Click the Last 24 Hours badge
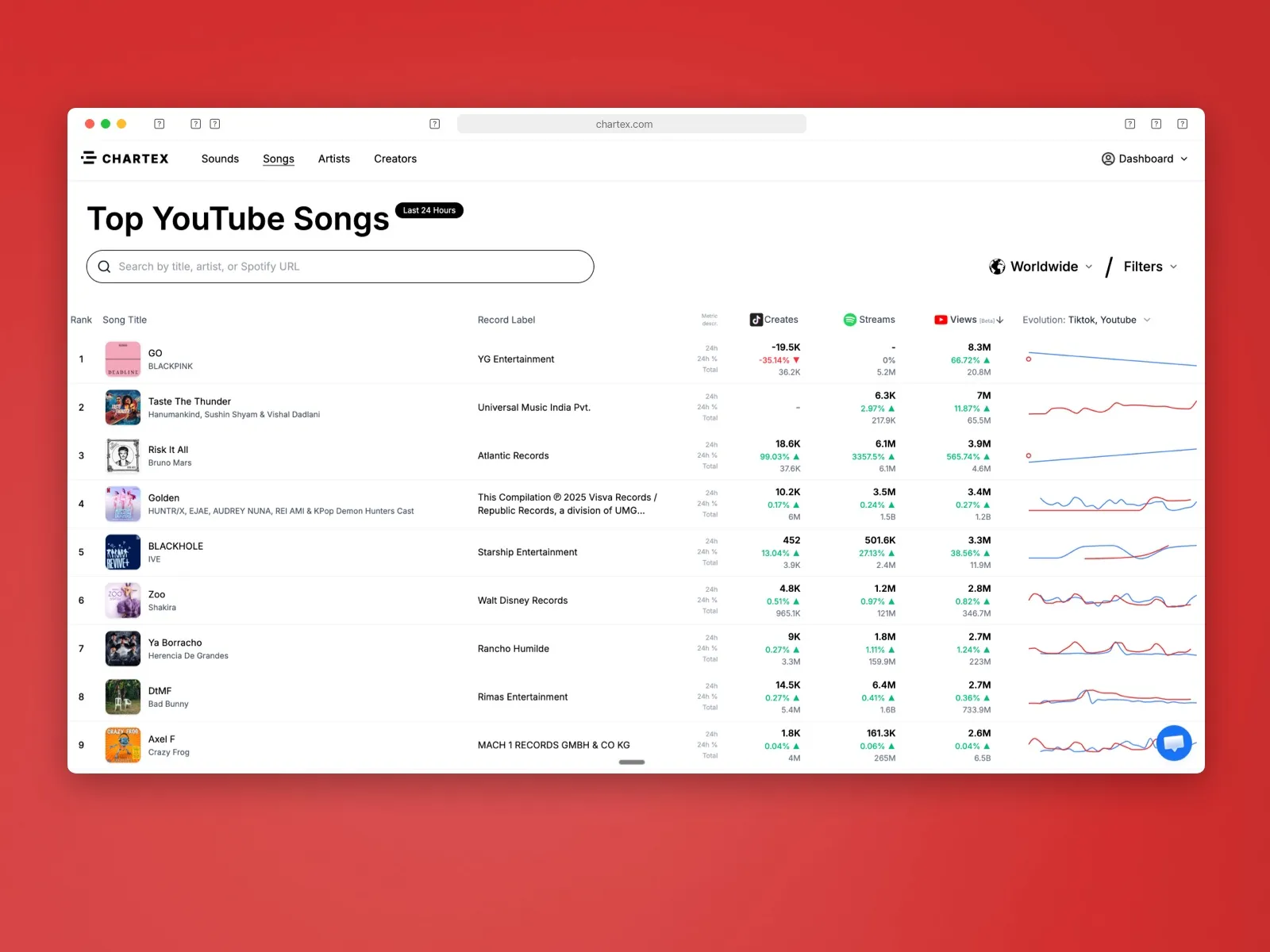The height and width of the screenshot is (952, 1270). point(429,210)
